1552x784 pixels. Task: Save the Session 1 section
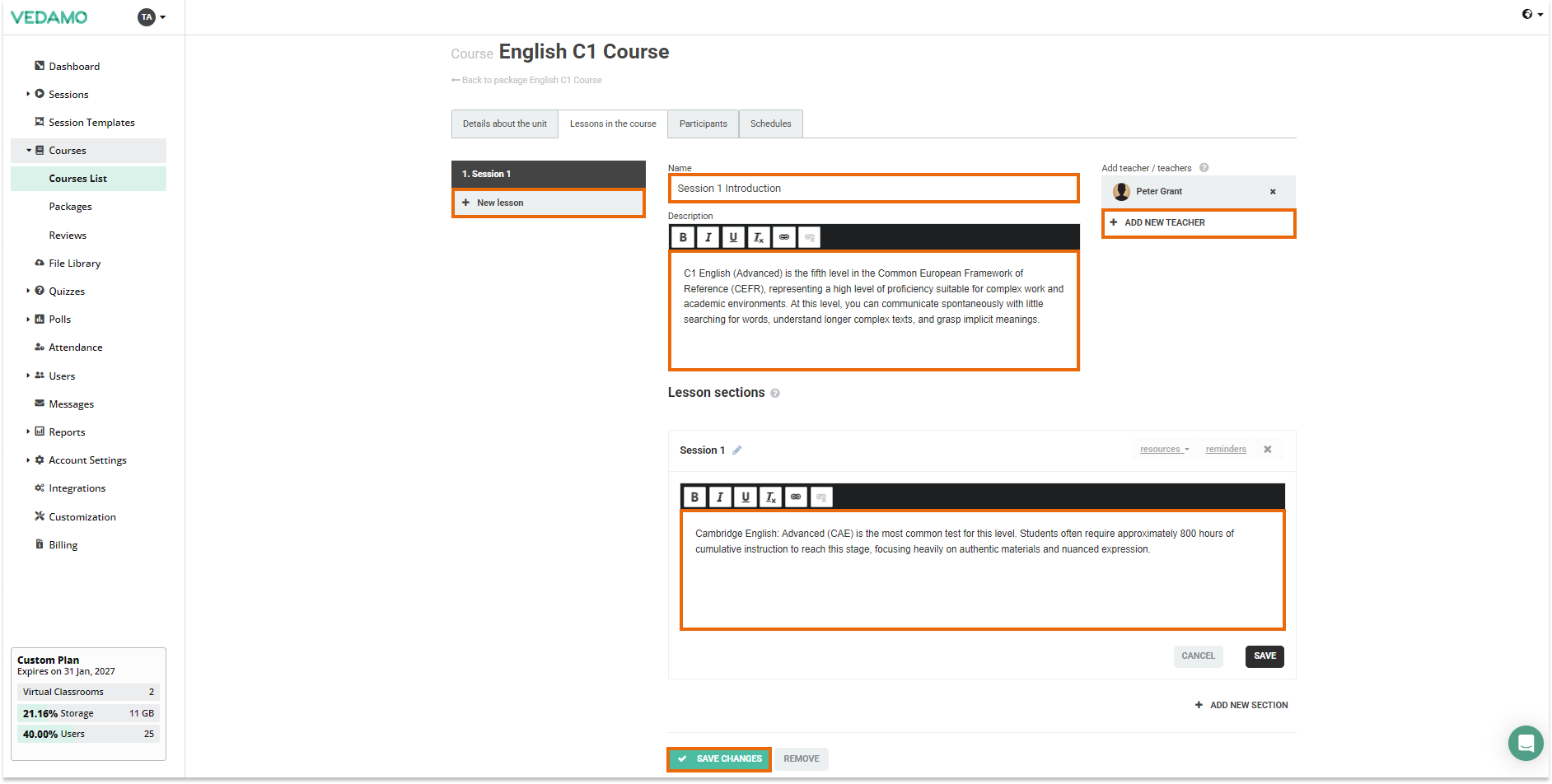[x=1265, y=656]
